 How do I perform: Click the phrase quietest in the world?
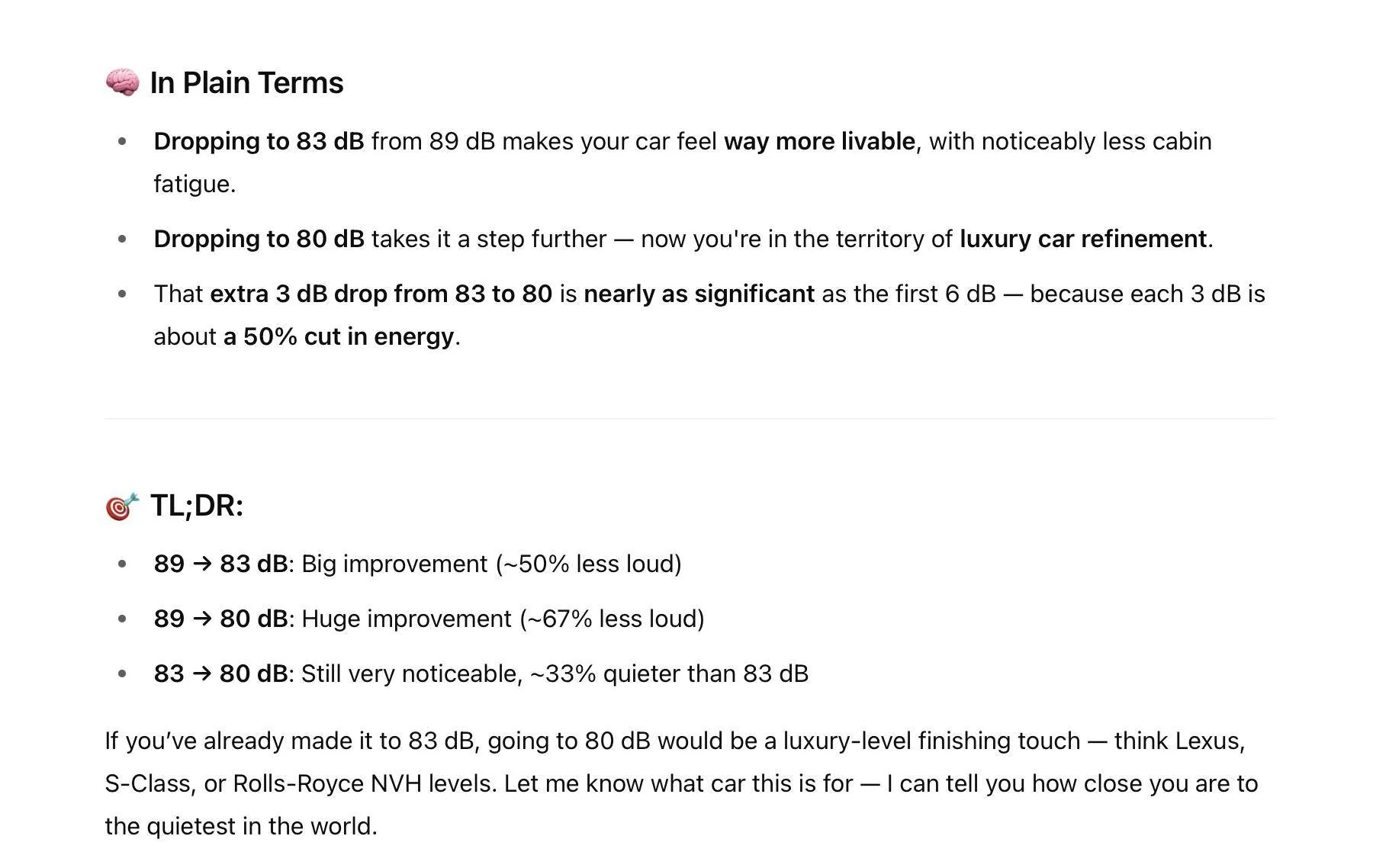tap(261, 826)
